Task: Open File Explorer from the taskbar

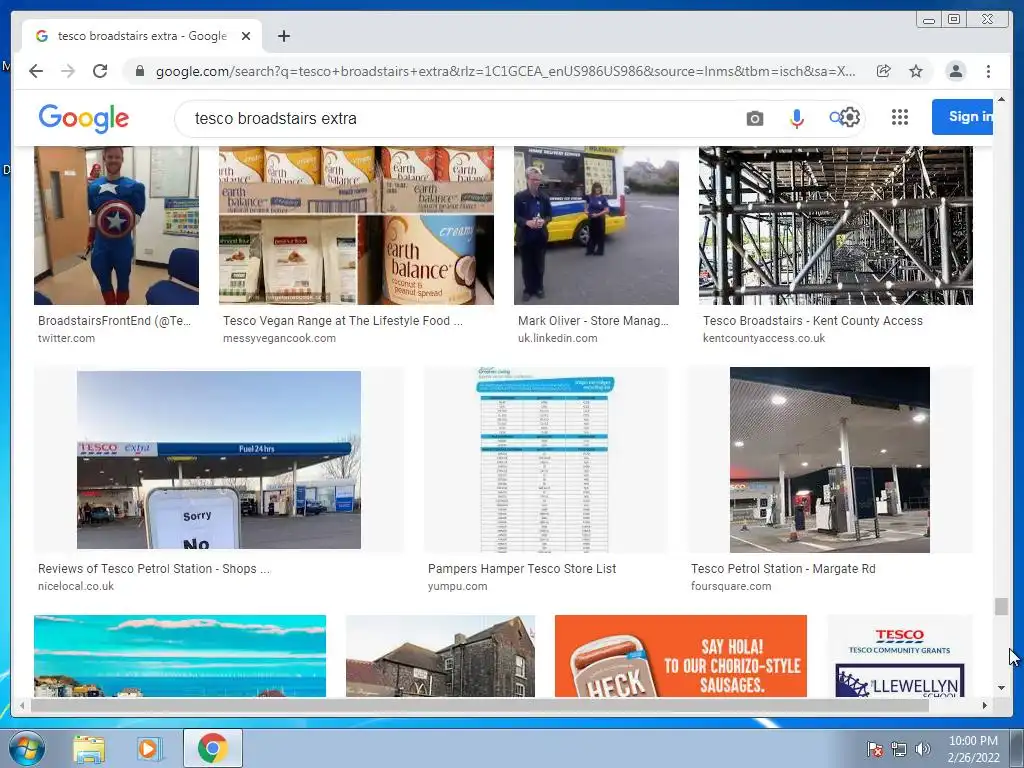Action: (89, 749)
